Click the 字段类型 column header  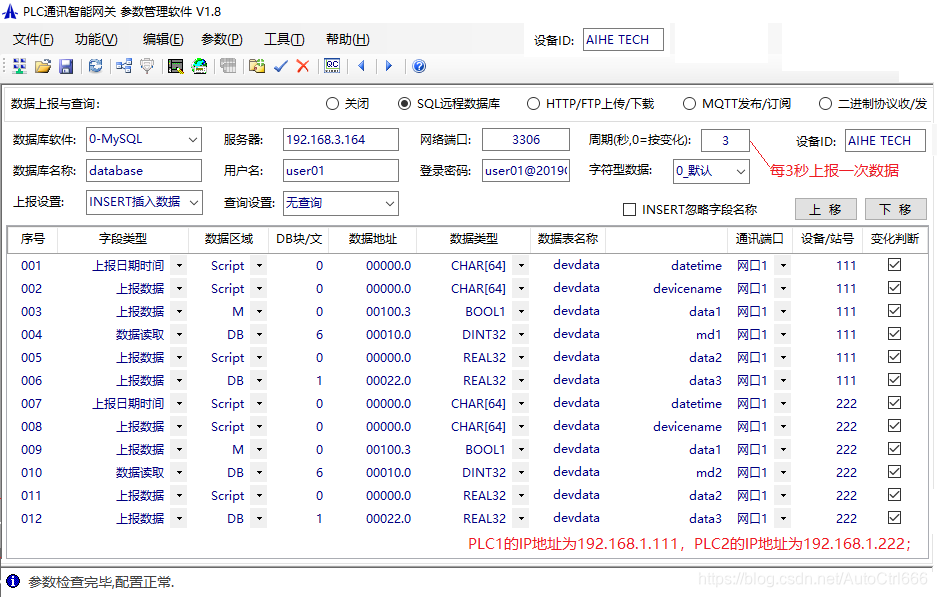123,239
